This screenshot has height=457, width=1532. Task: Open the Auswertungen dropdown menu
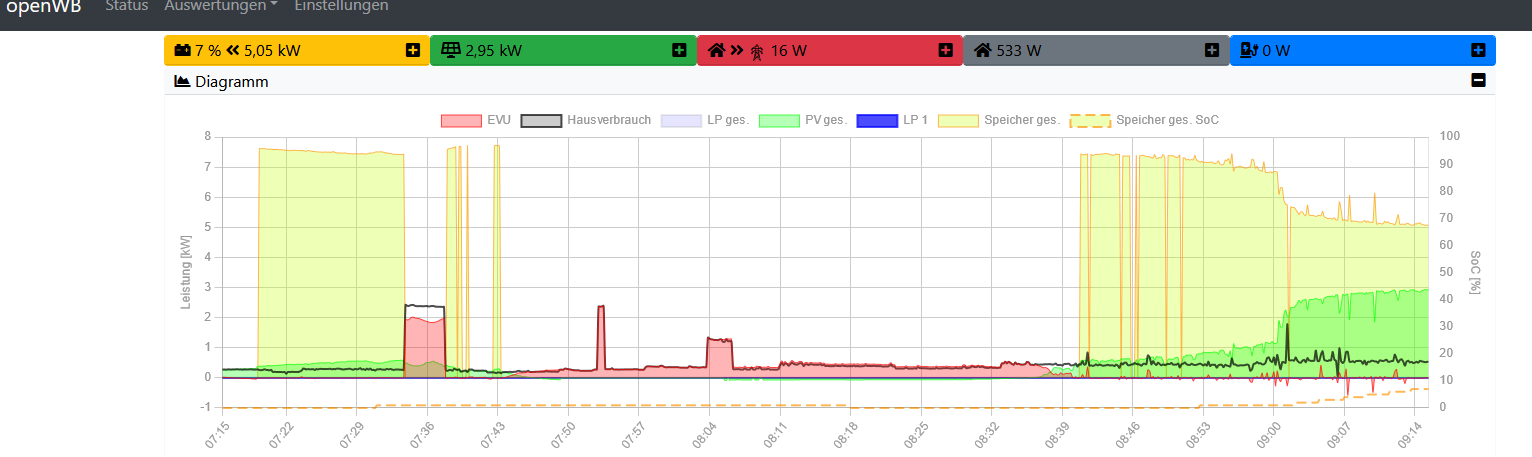[221, 6]
